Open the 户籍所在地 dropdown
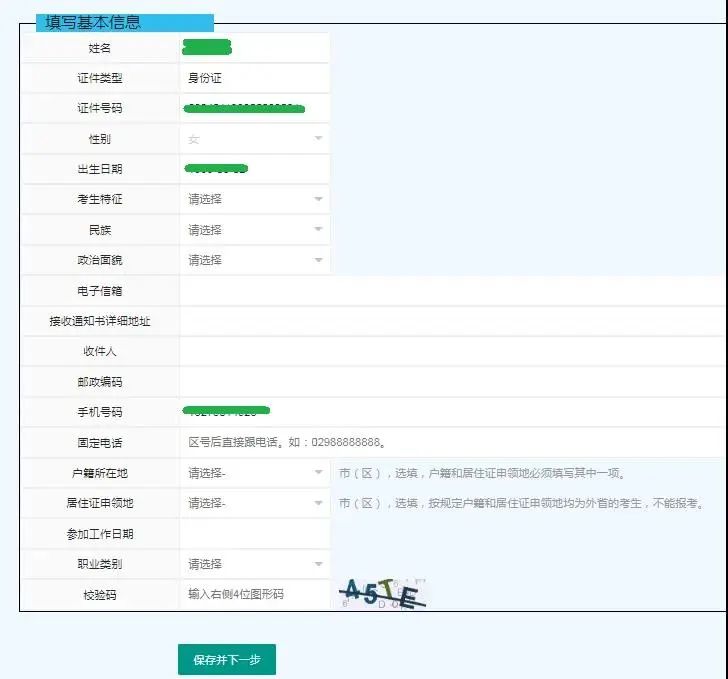728x679 pixels. point(254,473)
